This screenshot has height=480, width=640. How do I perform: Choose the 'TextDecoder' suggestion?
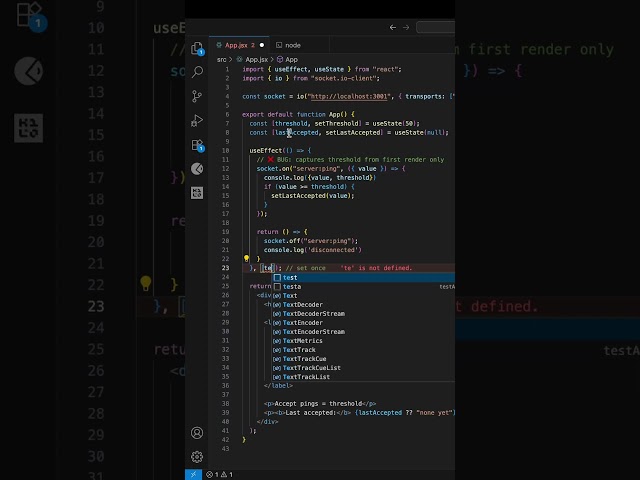364,304
